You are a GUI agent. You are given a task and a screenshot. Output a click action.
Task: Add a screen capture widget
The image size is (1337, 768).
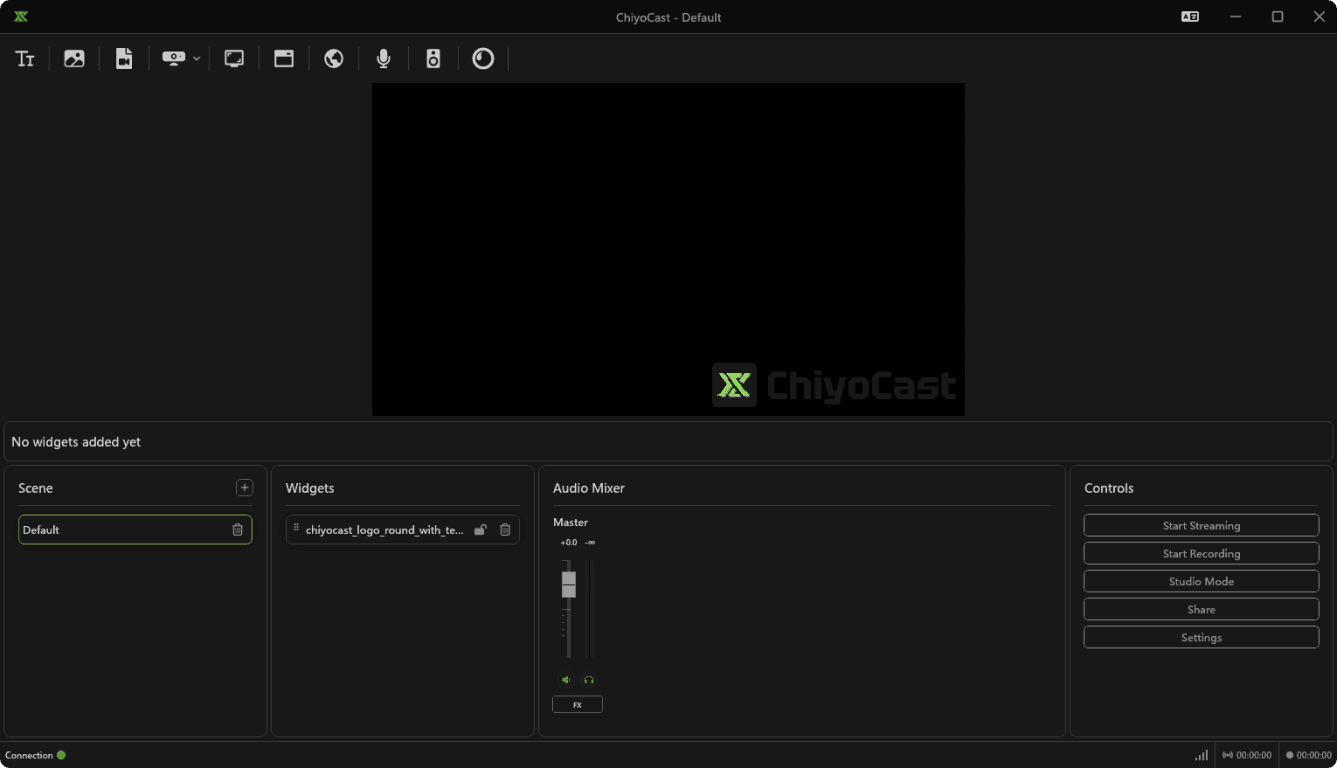pos(234,59)
